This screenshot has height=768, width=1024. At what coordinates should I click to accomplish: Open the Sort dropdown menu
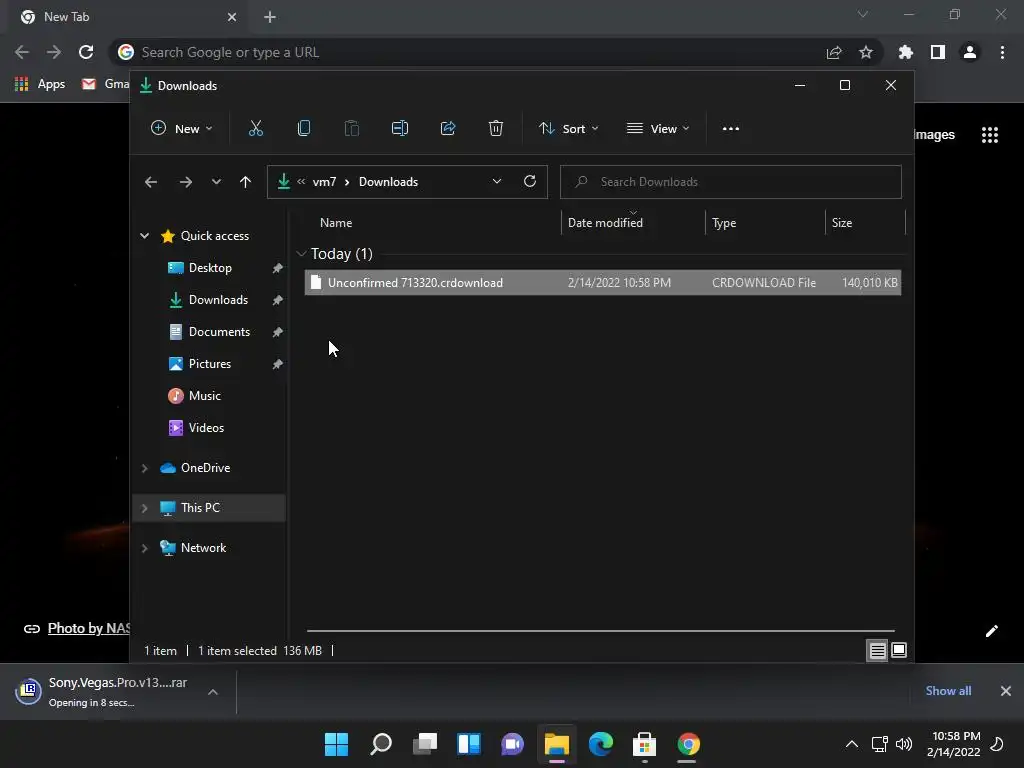click(568, 129)
